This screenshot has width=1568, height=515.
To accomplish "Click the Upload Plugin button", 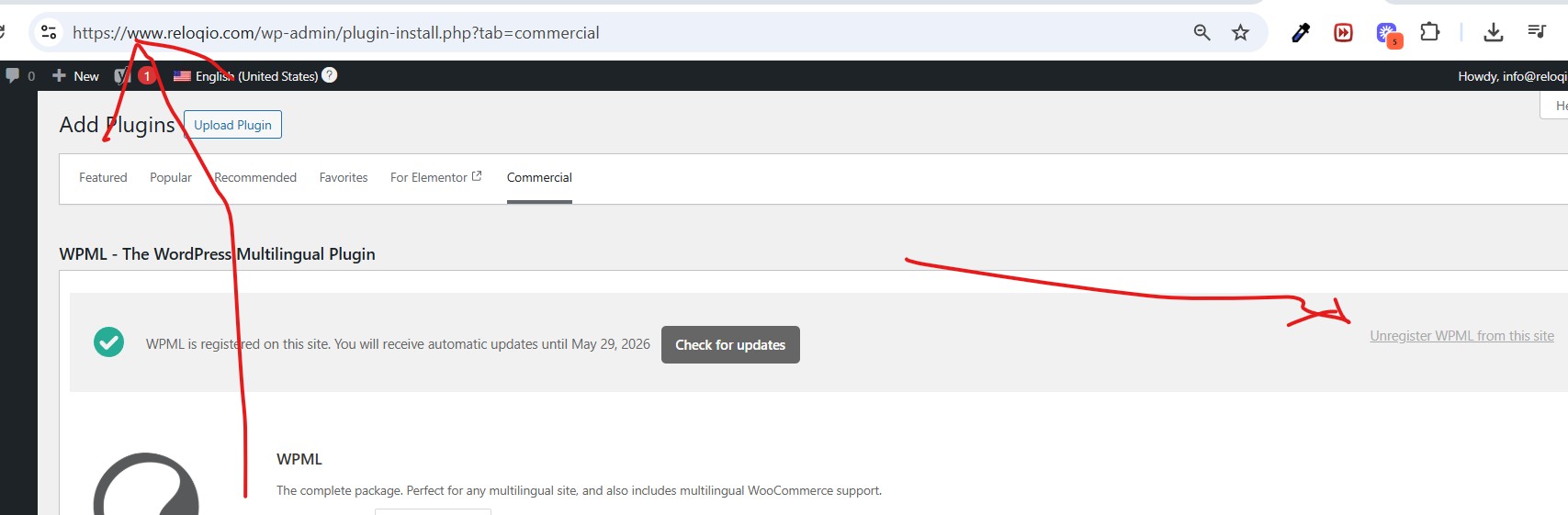I will pyautogui.click(x=232, y=125).
